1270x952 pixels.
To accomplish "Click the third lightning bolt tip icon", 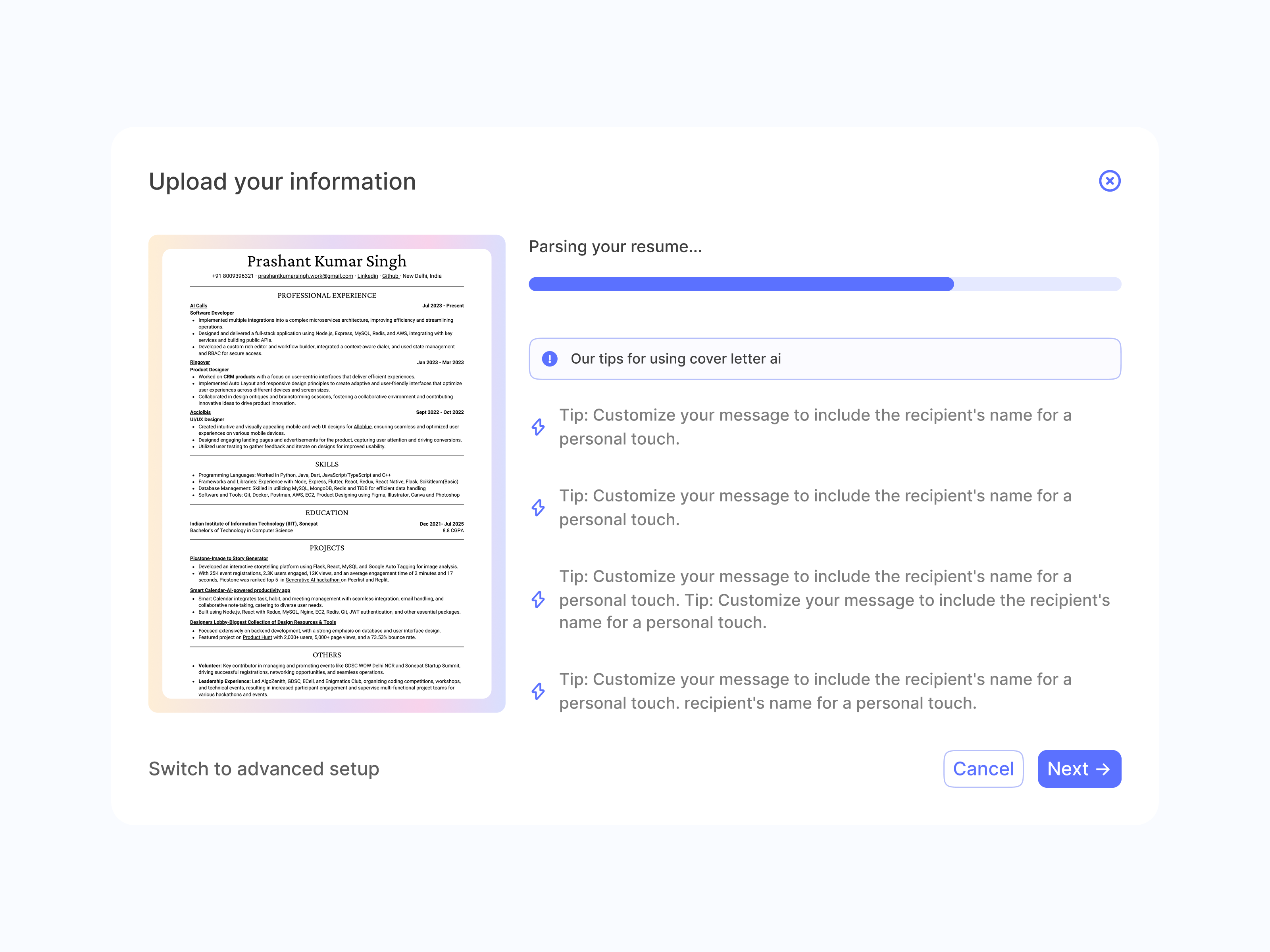I will (x=538, y=599).
